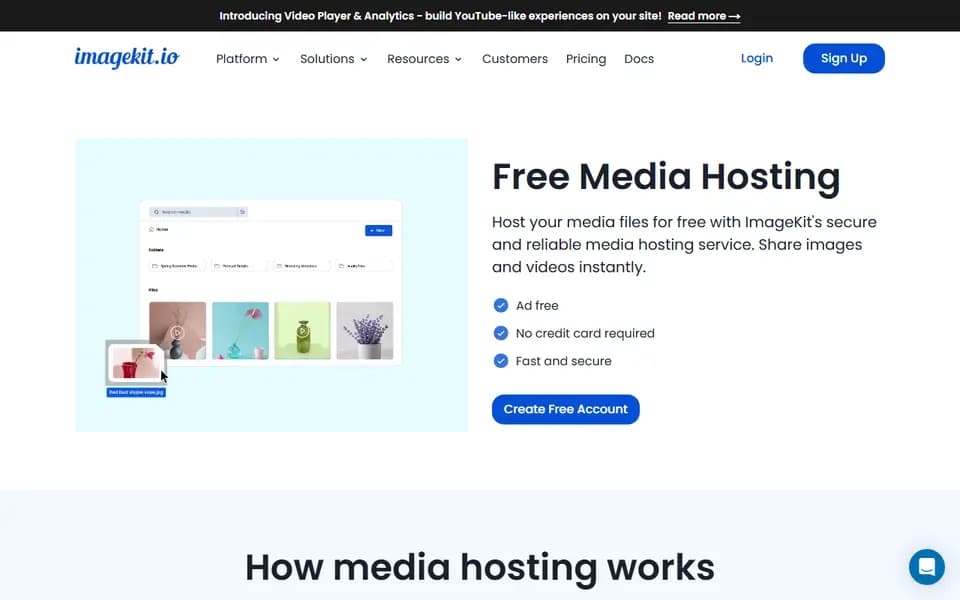Screen dimensions: 960x600
Task: Click the 'Ad free' text
Action: click(537, 306)
